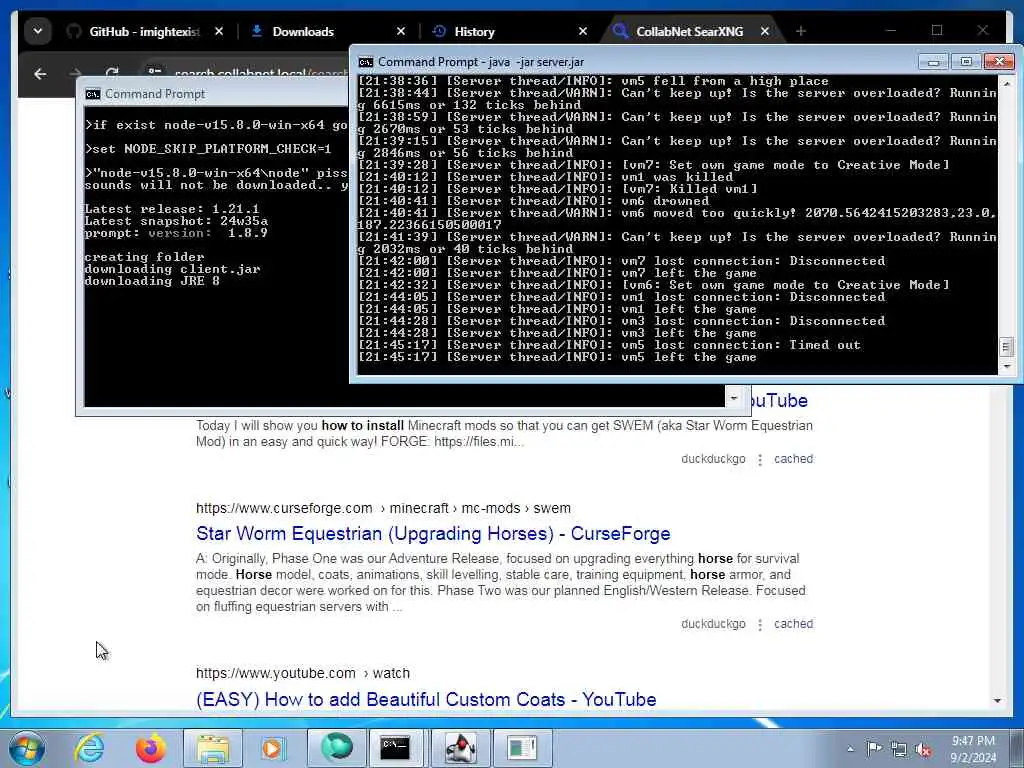This screenshot has width=1024, height=768.
Task: Click the 'vm6 drowned' log line
Action: coord(534,201)
